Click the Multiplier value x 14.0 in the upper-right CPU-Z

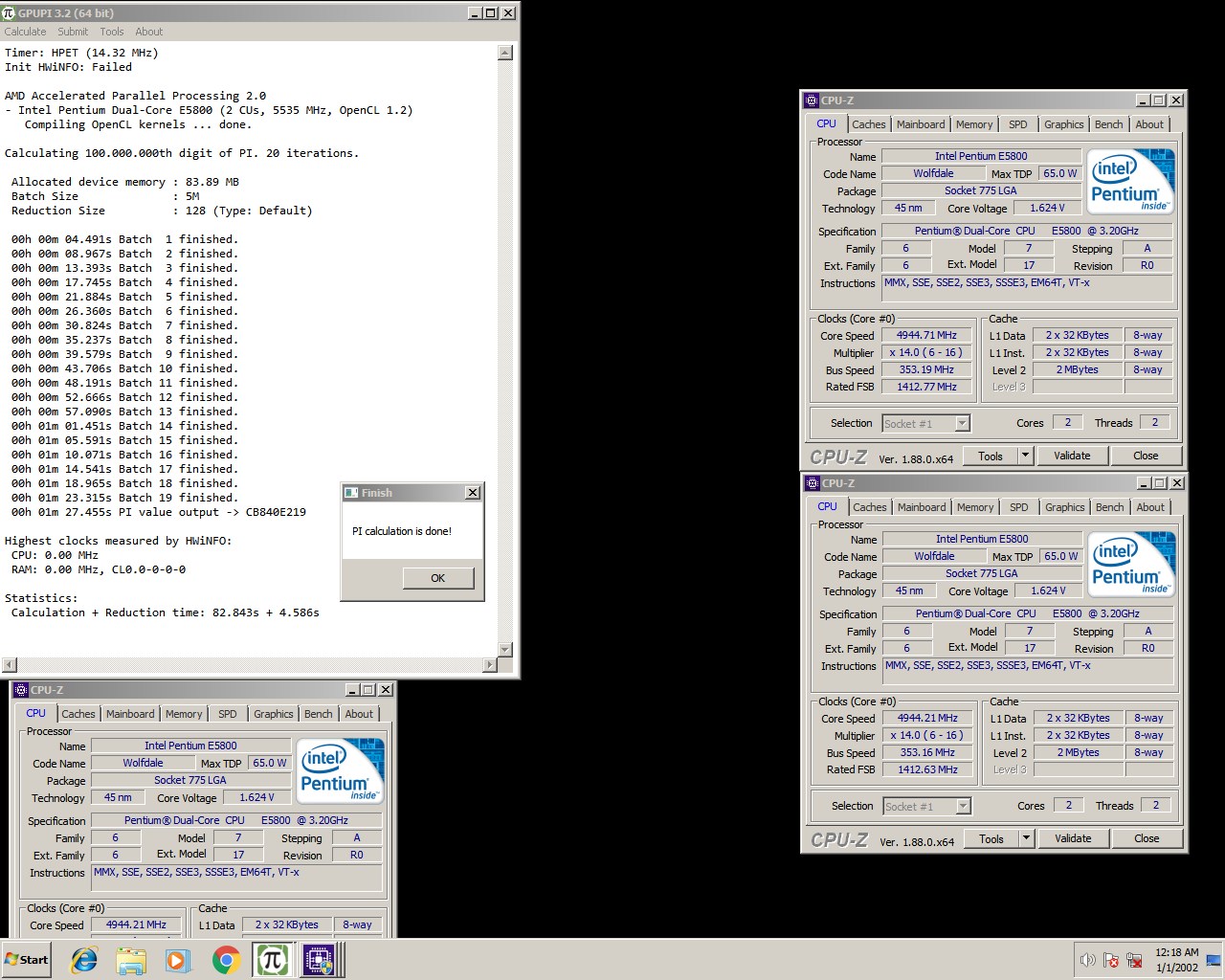click(x=926, y=353)
